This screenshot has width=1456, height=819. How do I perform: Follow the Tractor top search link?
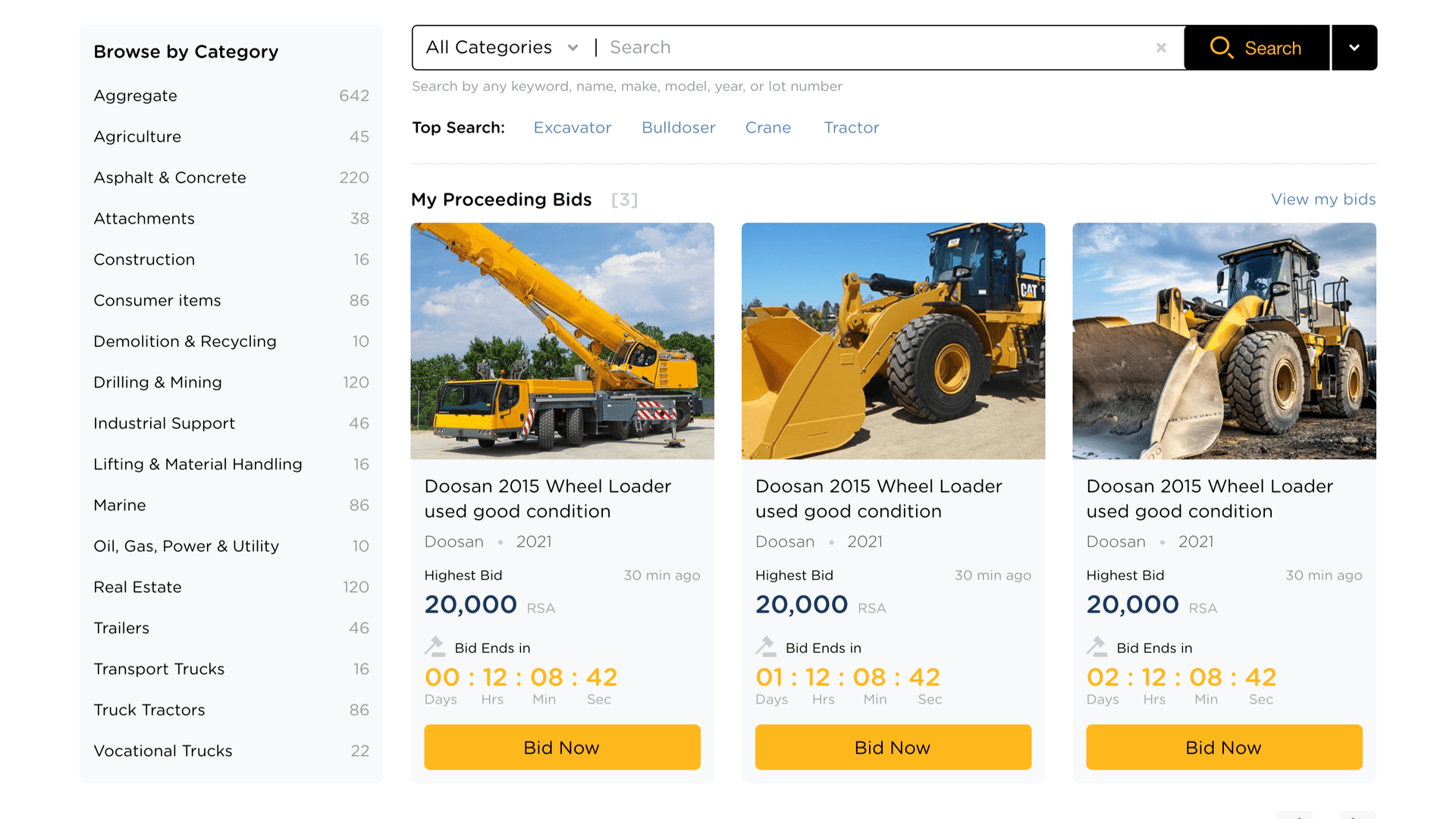(852, 127)
